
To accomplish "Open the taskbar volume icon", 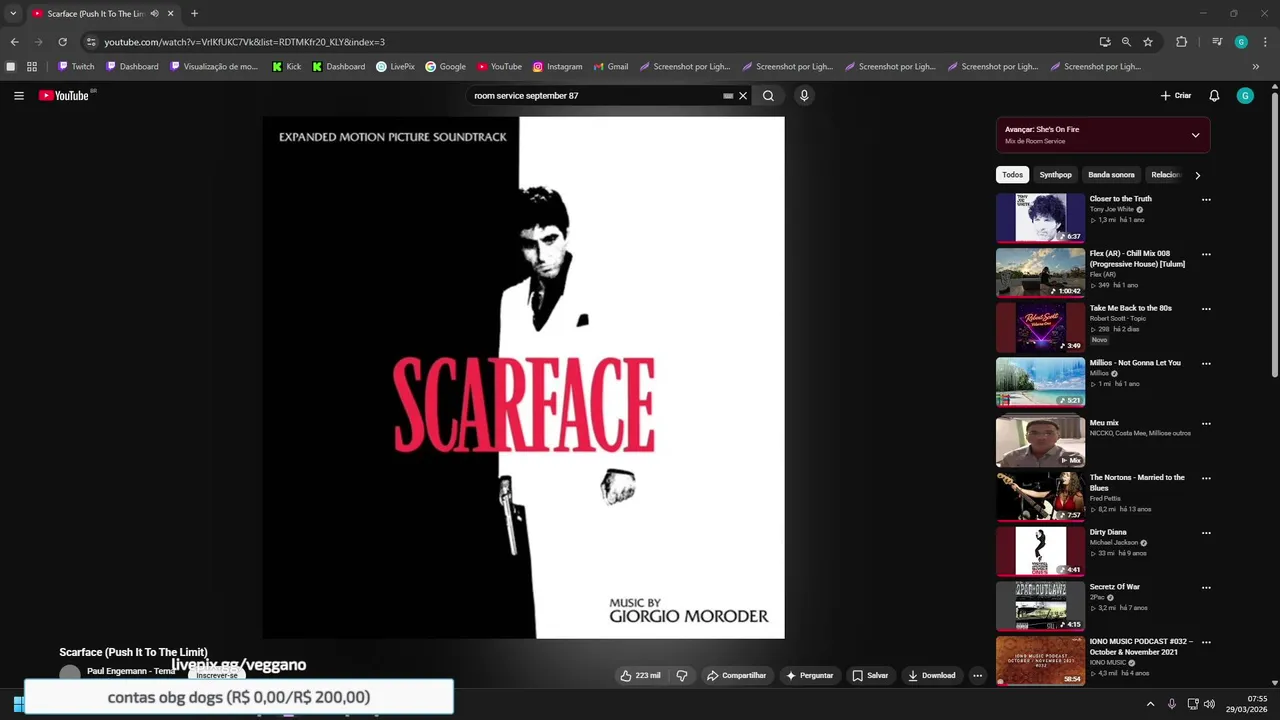I will pyautogui.click(x=1209, y=704).
